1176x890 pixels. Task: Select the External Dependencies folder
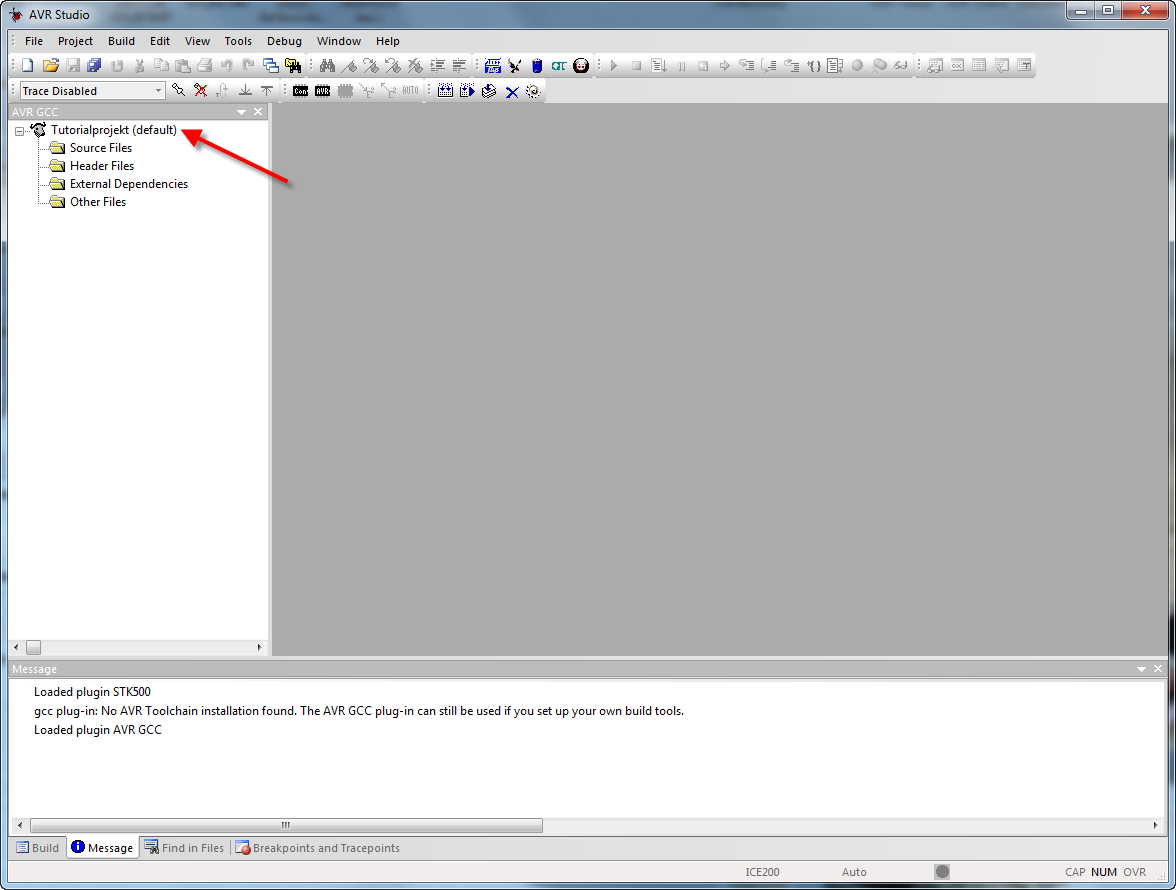pos(128,184)
